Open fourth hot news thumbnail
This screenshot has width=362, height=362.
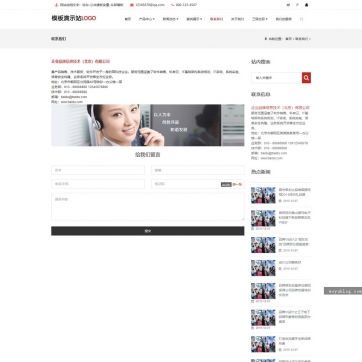pyautogui.click(x=263, y=268)
